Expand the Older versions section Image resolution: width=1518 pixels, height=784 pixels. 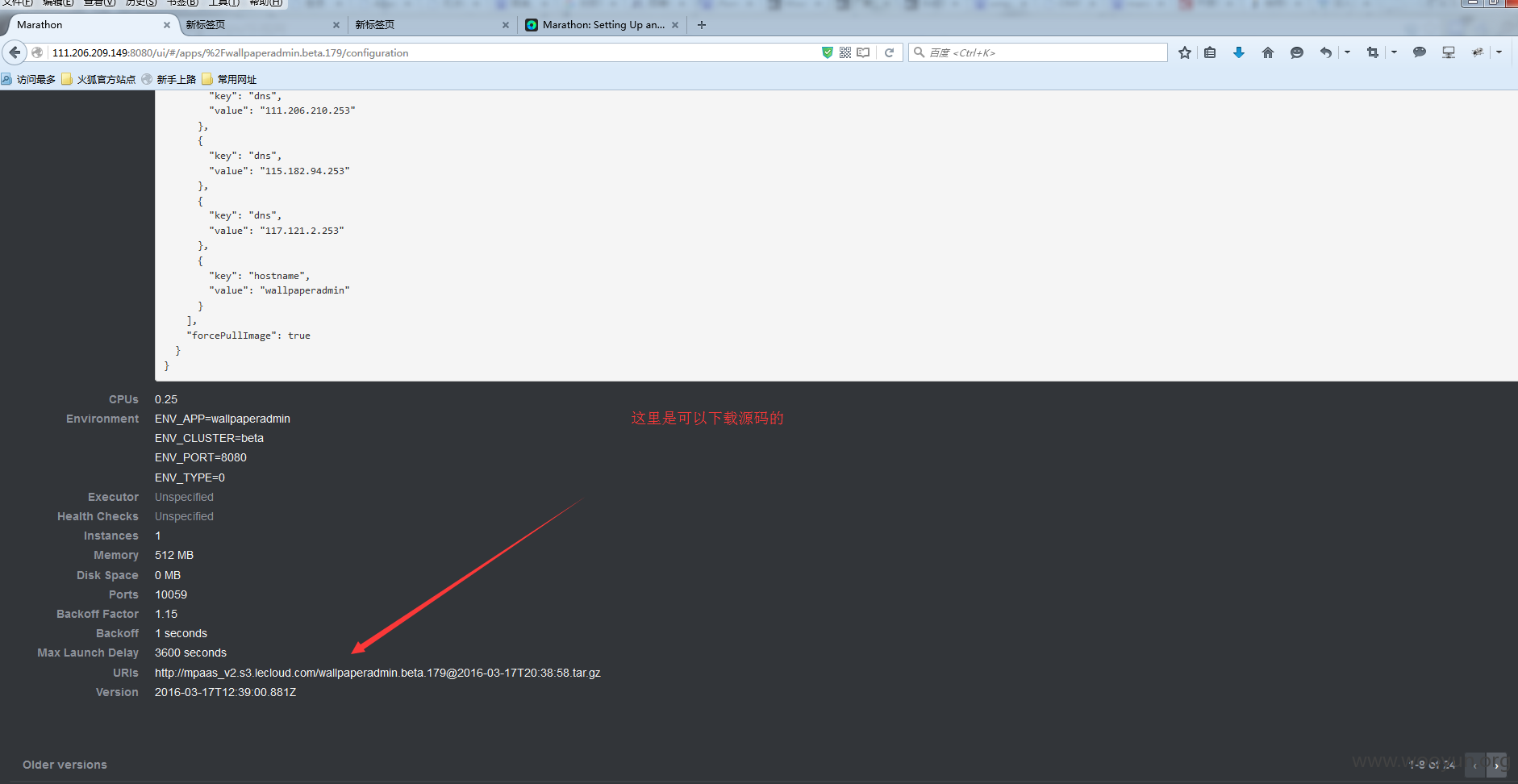point(65,765)
